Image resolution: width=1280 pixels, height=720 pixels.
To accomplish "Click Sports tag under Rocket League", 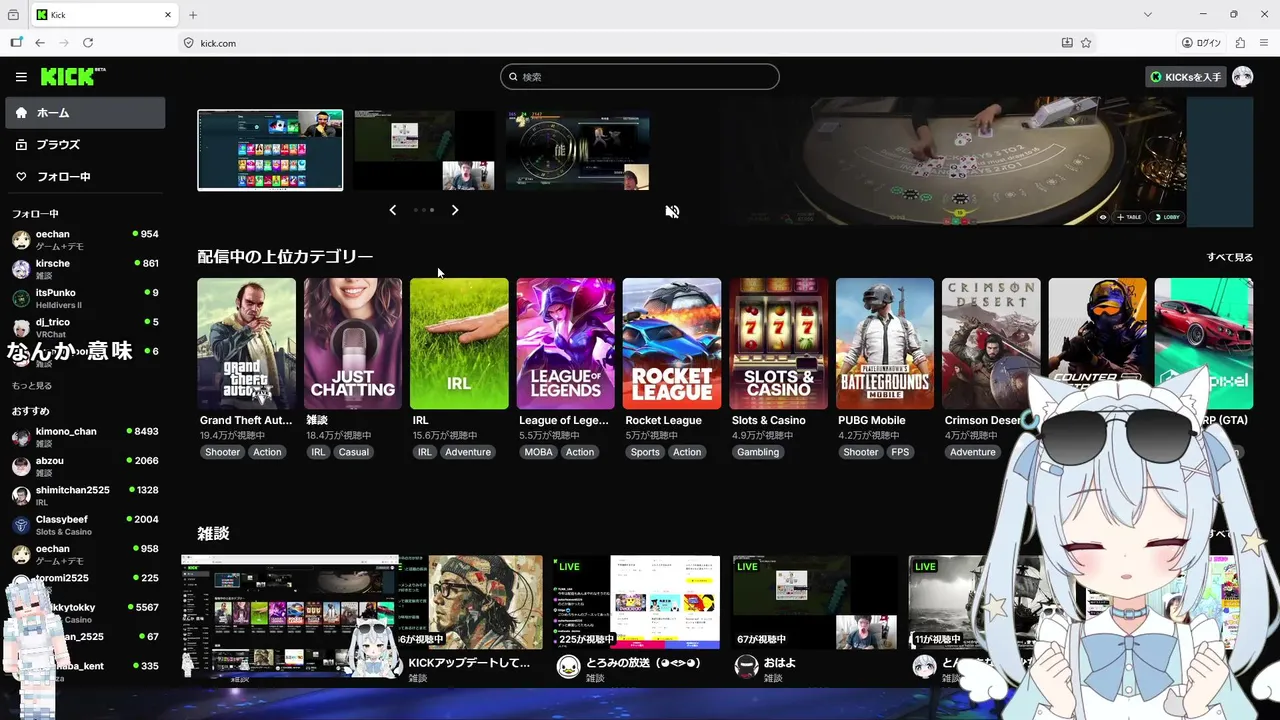I will click(645, 452).
